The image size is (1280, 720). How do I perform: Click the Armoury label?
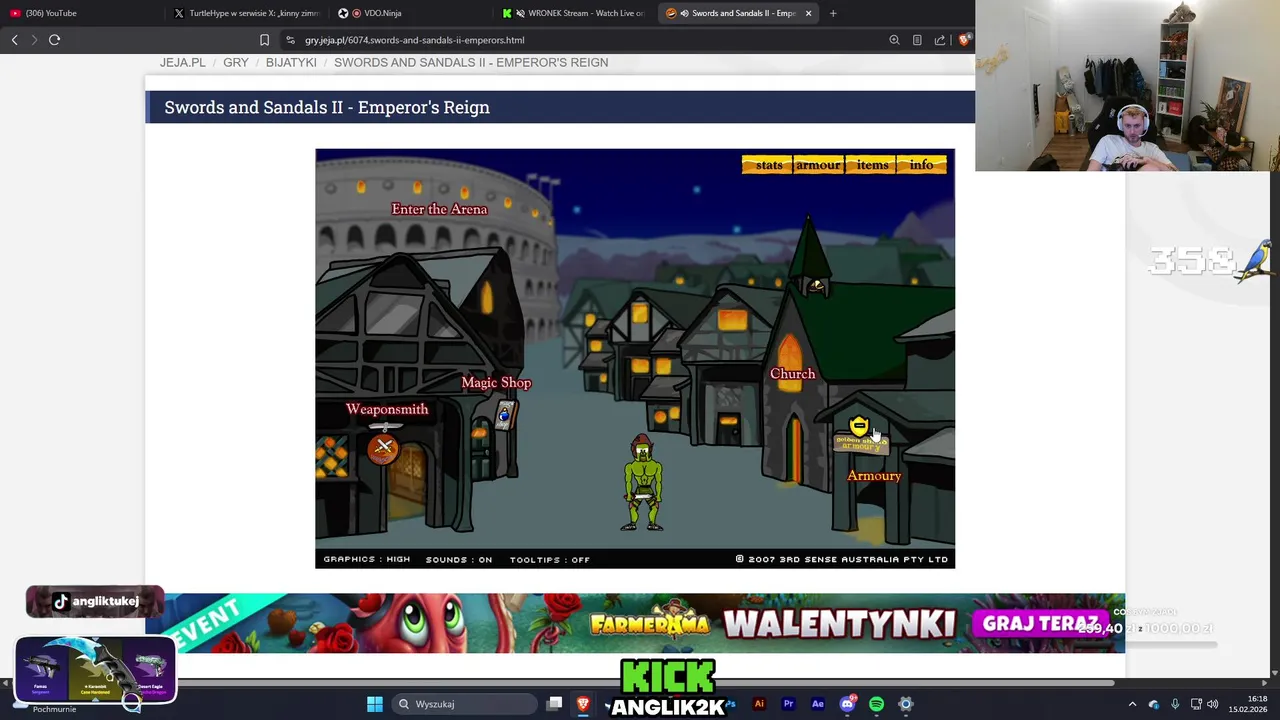874,476
